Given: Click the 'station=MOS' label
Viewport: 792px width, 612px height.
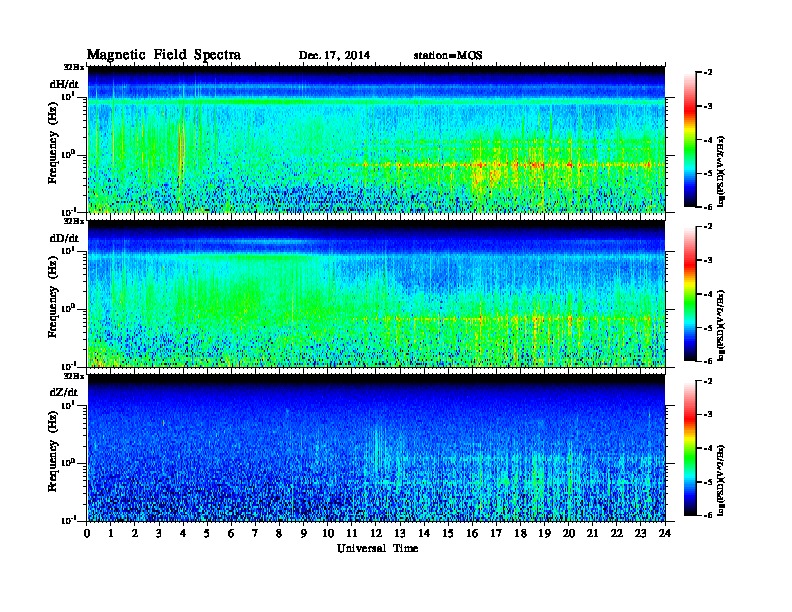Looking at the screenshot, I should (x=448, y=55).
